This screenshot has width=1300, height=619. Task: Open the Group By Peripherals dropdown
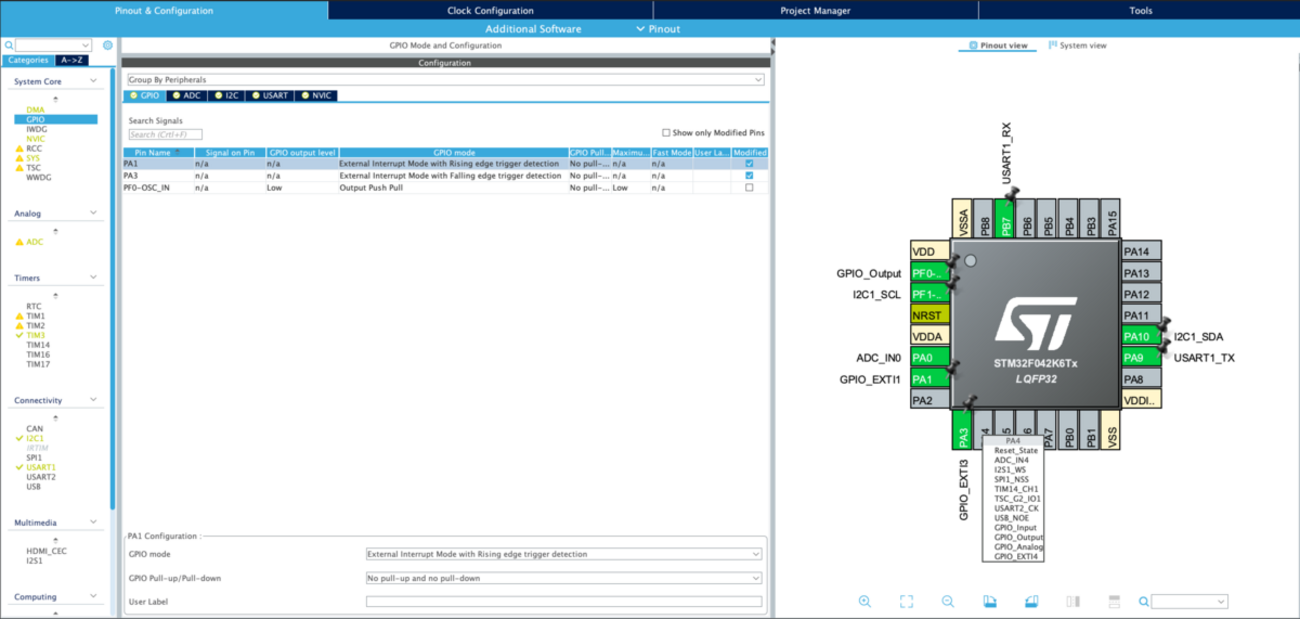click(x=445, y=79)
